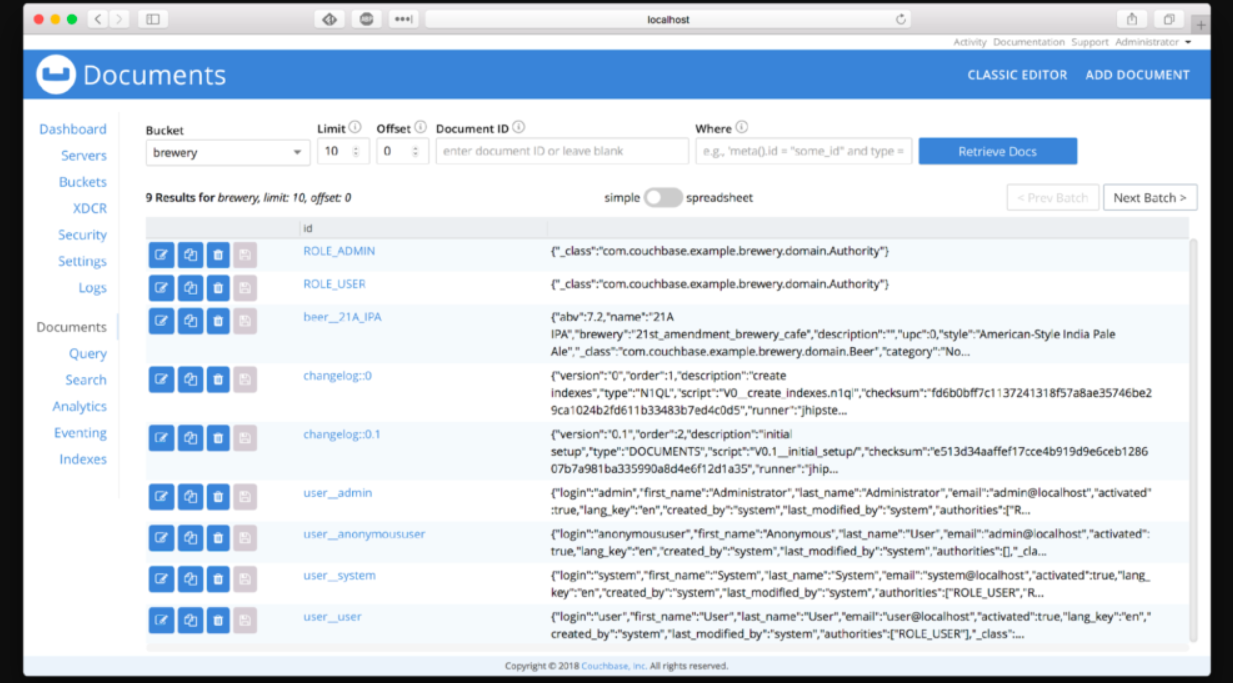The width and height of the screenshot is (1233, 683).
Task: Edit the user__user document
Action: pos(161,620)
